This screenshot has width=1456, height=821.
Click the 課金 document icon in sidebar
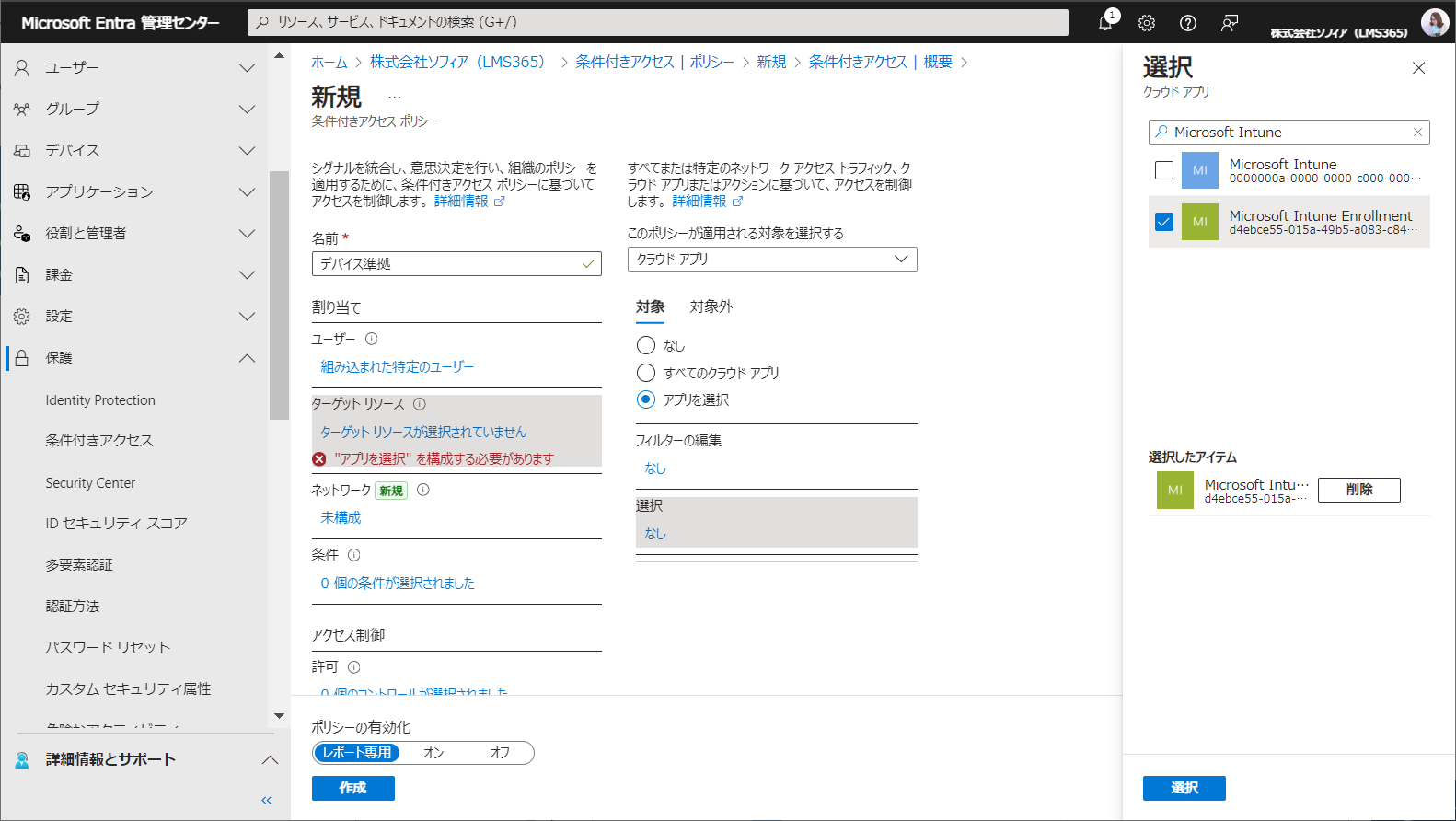point(22,275)
